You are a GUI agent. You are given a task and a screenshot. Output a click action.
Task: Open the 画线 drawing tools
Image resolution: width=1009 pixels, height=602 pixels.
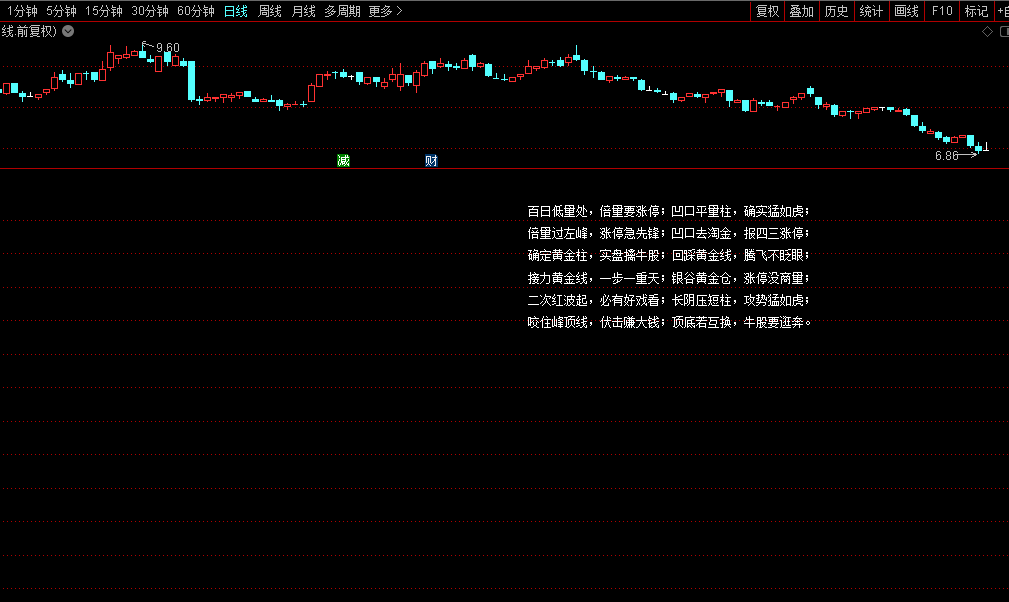click(906, 11)
